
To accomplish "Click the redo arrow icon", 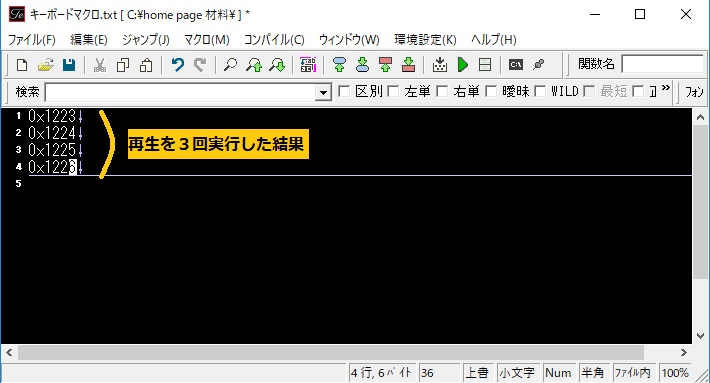I will tap(200, 65).
